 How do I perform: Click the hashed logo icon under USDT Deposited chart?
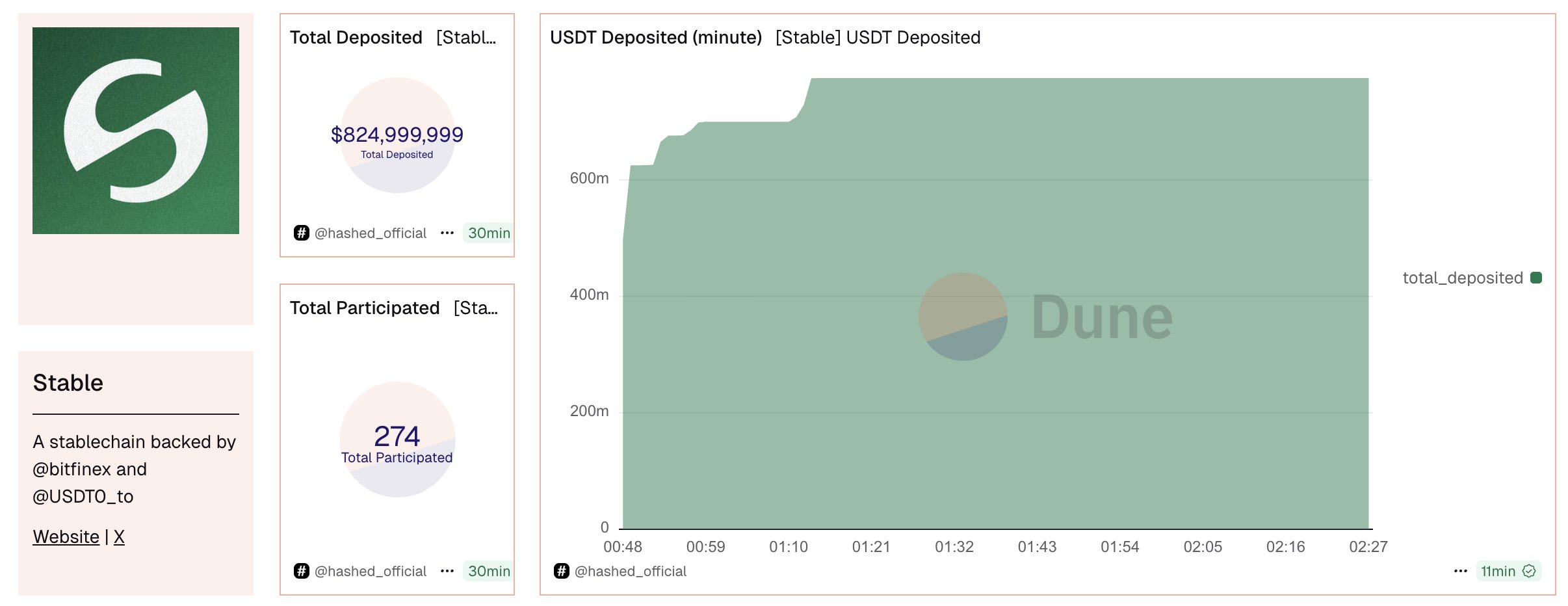pos(561,571)
